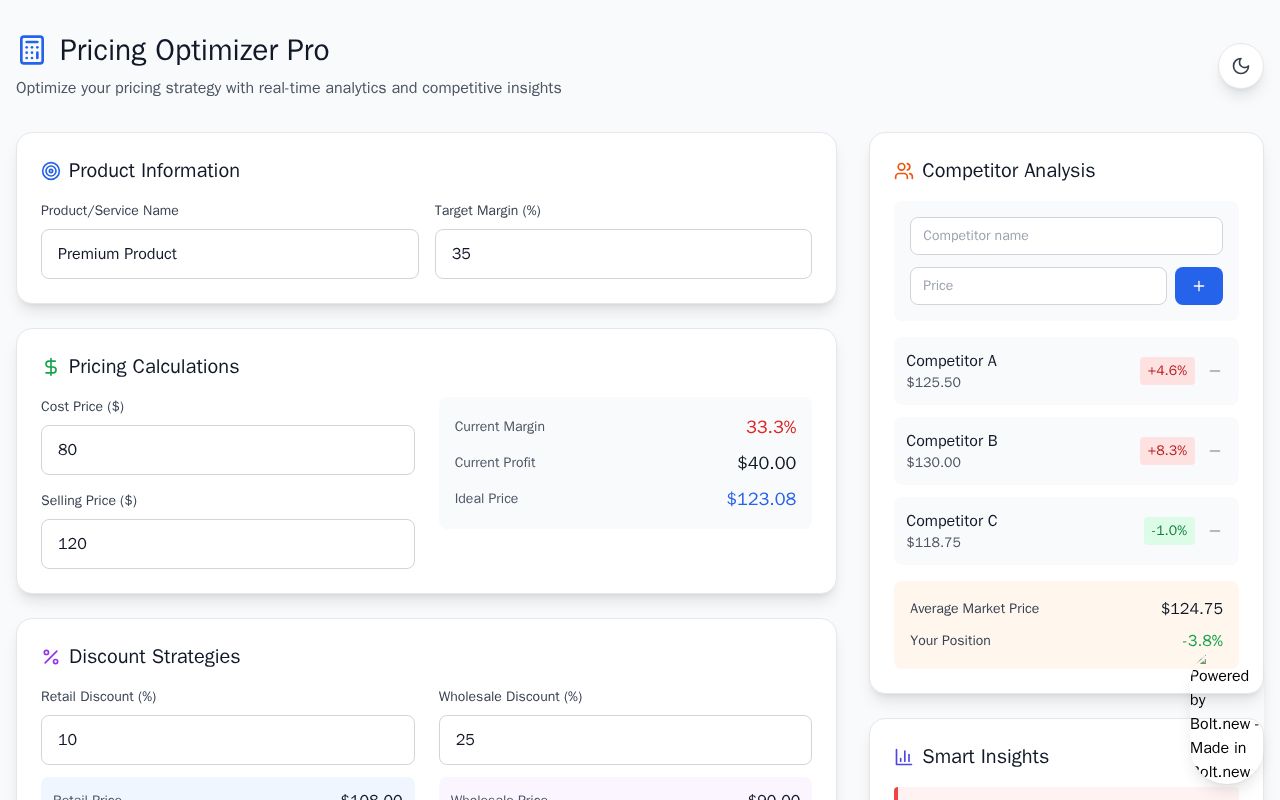Click the Powered by Bolt.new badge
The image size is (1280, 800).
1225,722
